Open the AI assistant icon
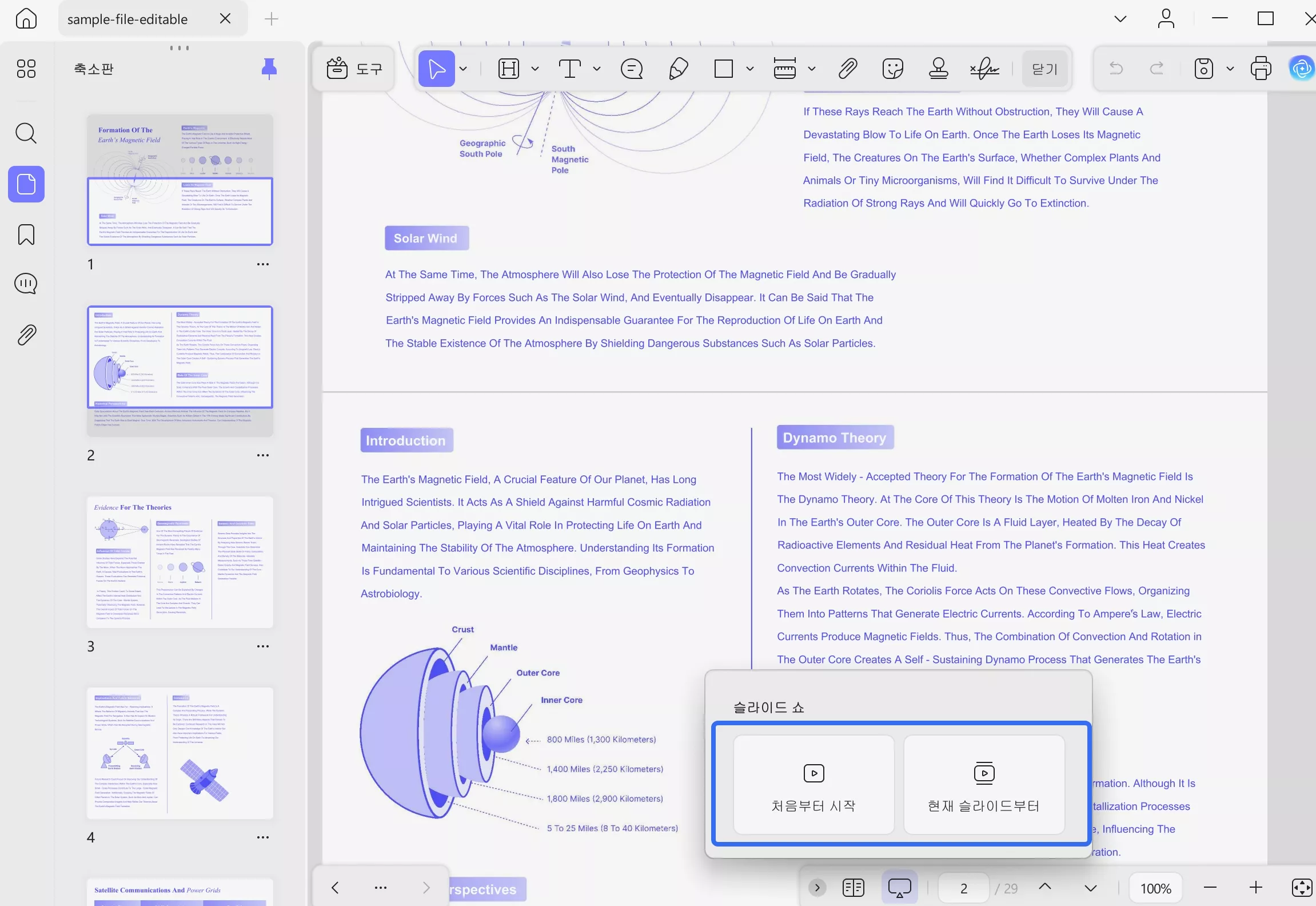This screenshot has height=906, width=1316. (1302, 69)
